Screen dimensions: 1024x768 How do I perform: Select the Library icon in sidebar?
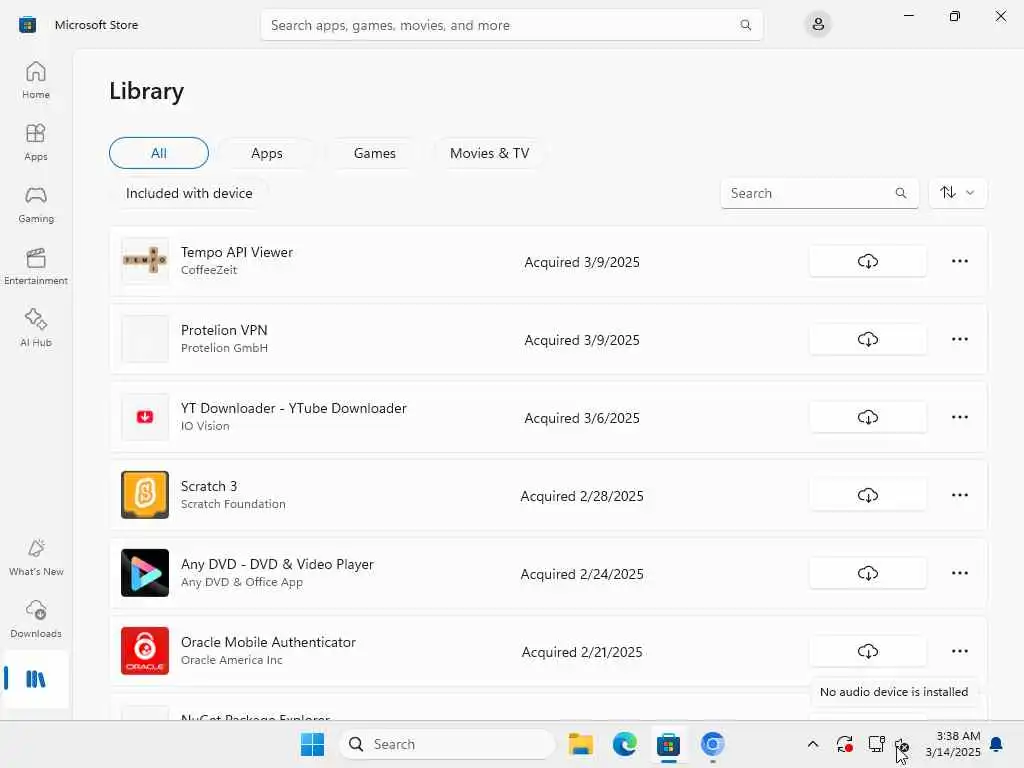(36, 679)
